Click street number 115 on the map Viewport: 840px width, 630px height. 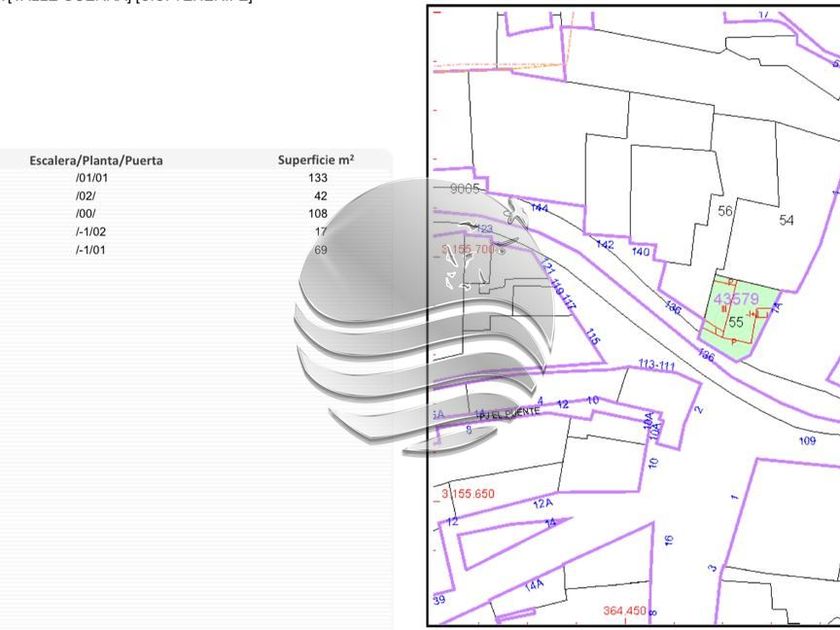(x=591, y=337)
